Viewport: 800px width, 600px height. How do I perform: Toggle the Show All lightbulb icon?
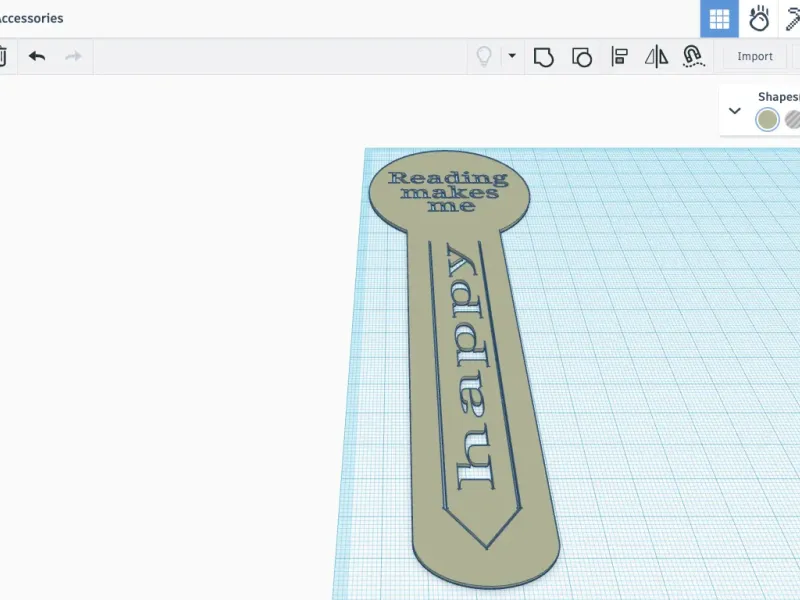pos(484,56)
